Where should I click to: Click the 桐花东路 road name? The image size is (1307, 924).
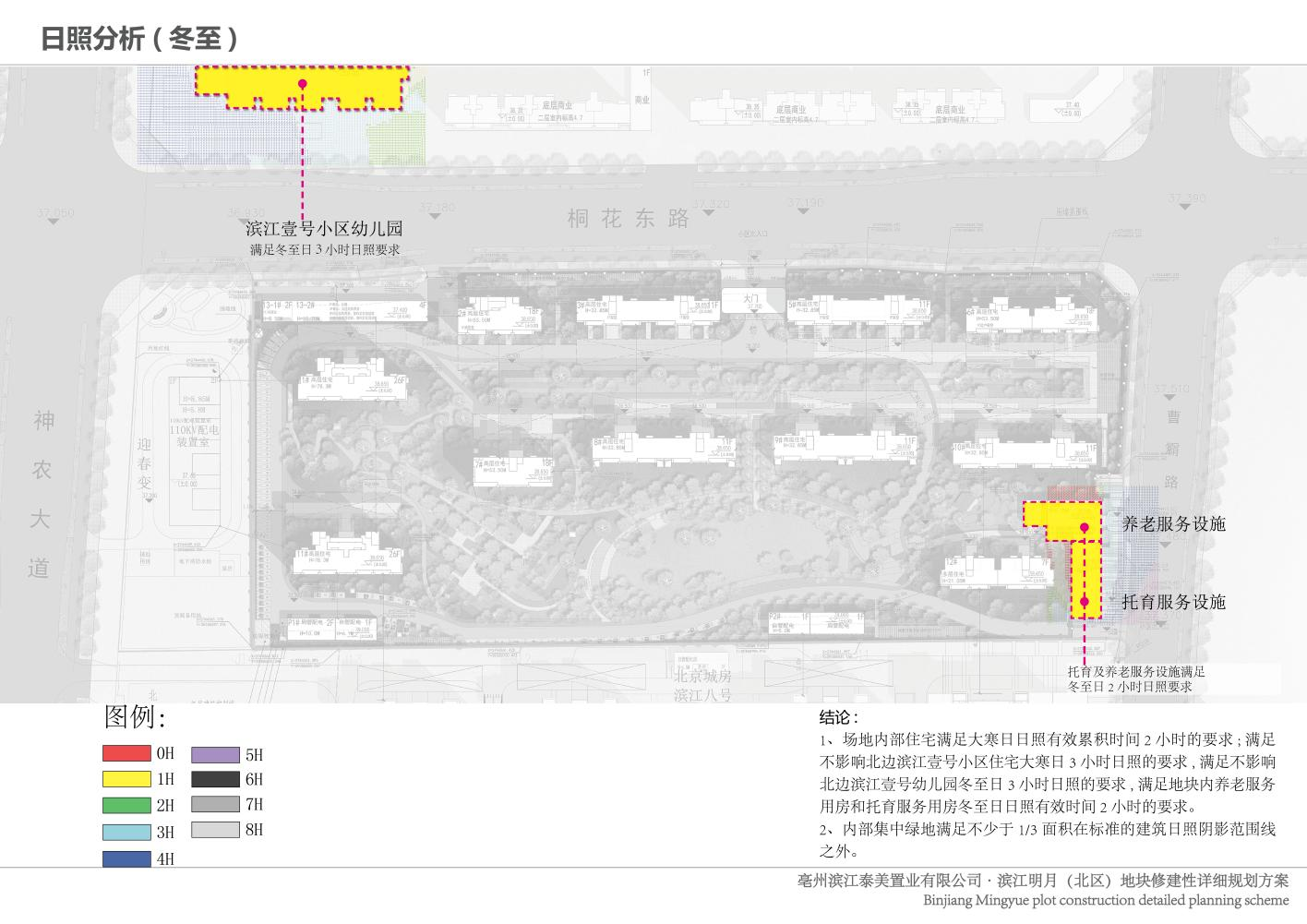629,219
